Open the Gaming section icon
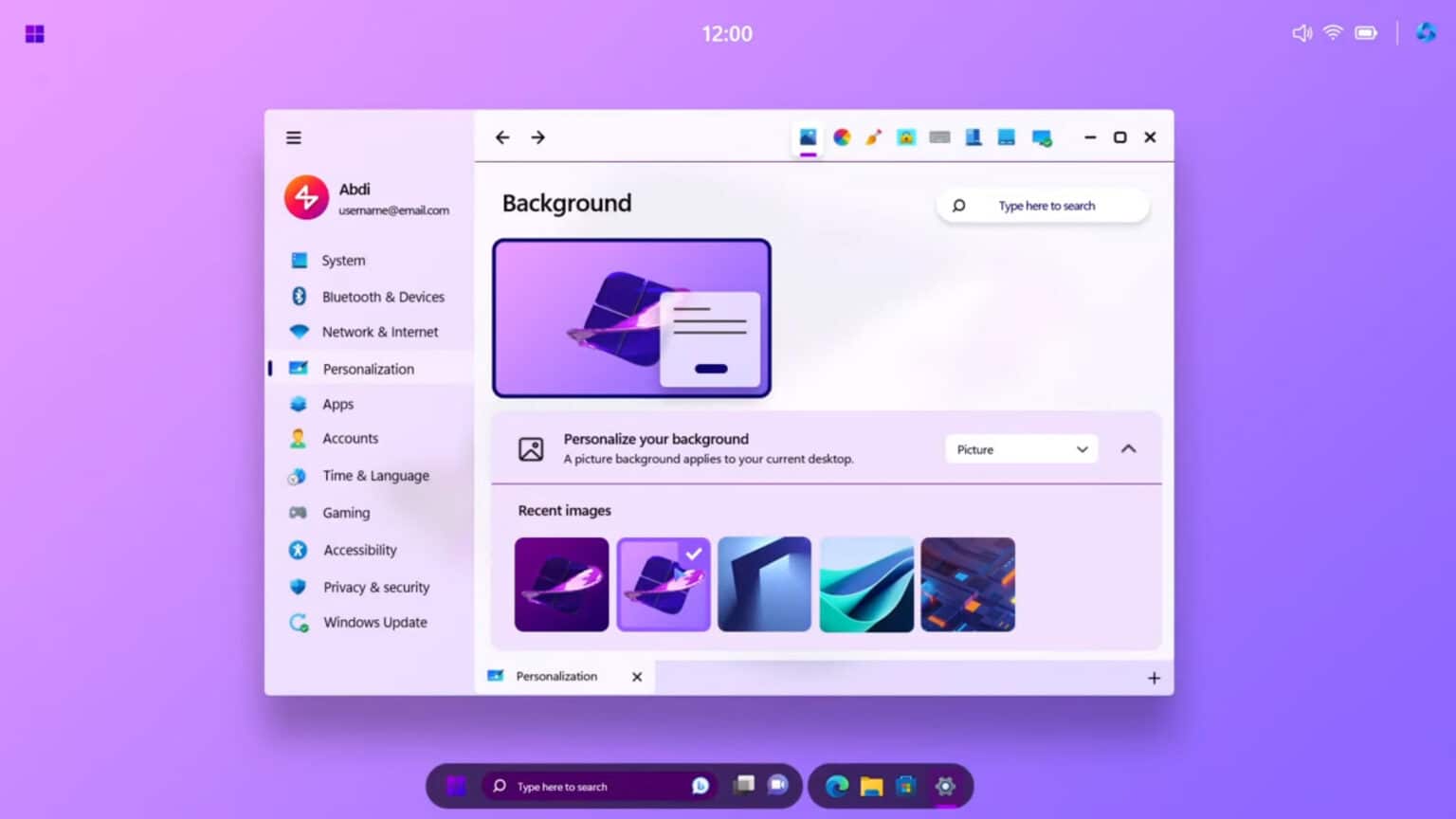 pyautogui.click(x=299, y=512)
